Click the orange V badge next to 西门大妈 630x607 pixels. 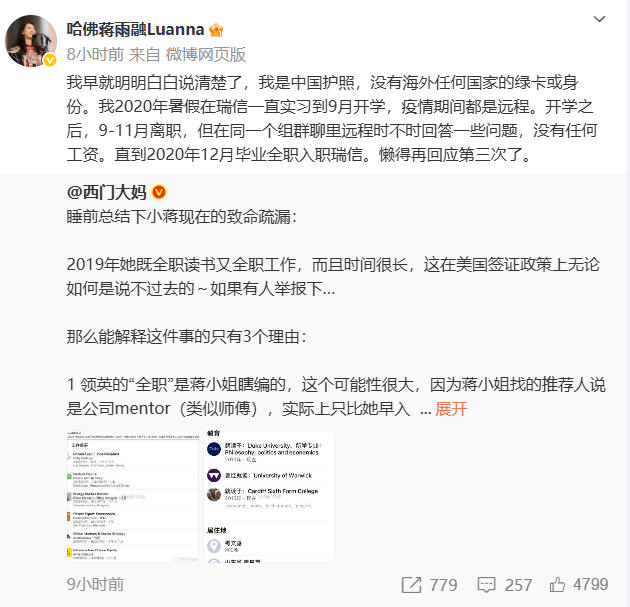tap(159, 192)
